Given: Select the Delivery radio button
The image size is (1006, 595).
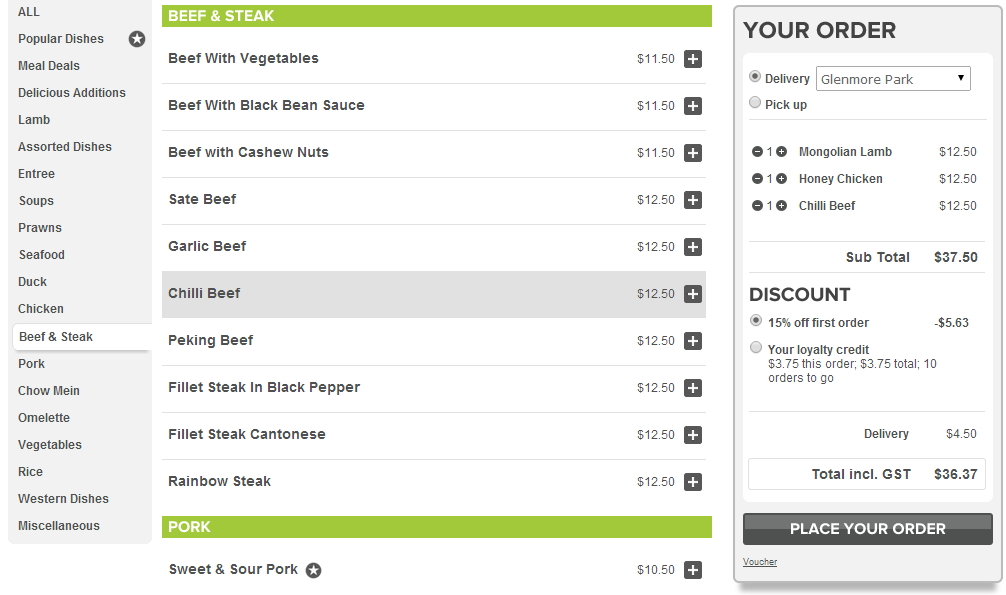Looking at the screenshot, I should pyautogui.click(x=756, y=77).
